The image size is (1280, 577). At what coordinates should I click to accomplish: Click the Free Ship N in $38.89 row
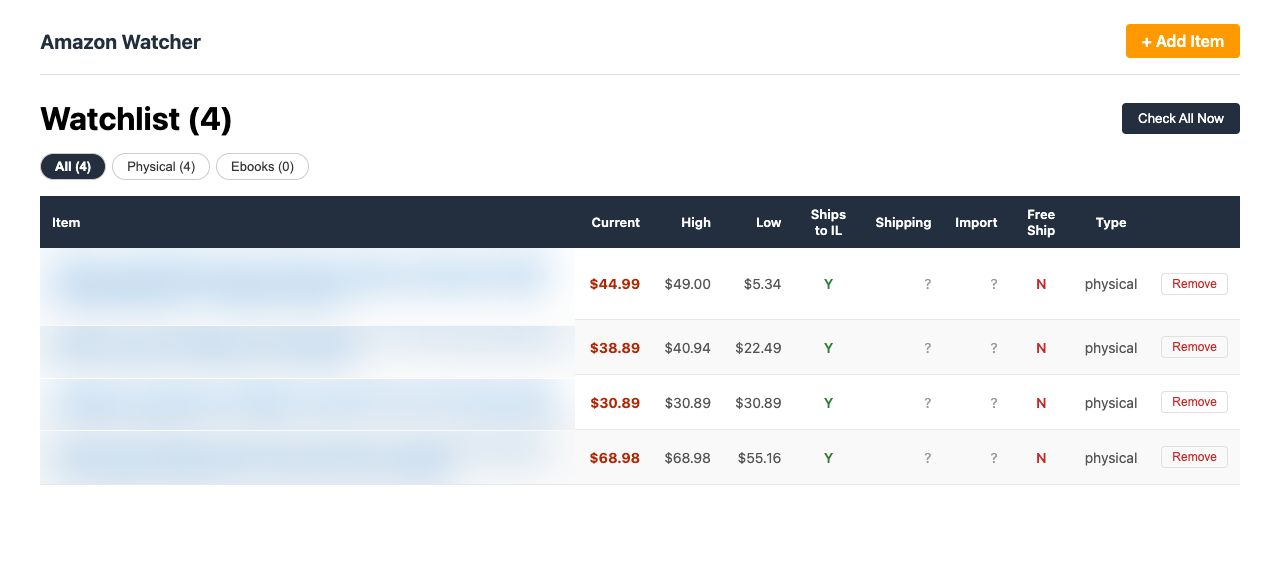(x=1041, y=348)
